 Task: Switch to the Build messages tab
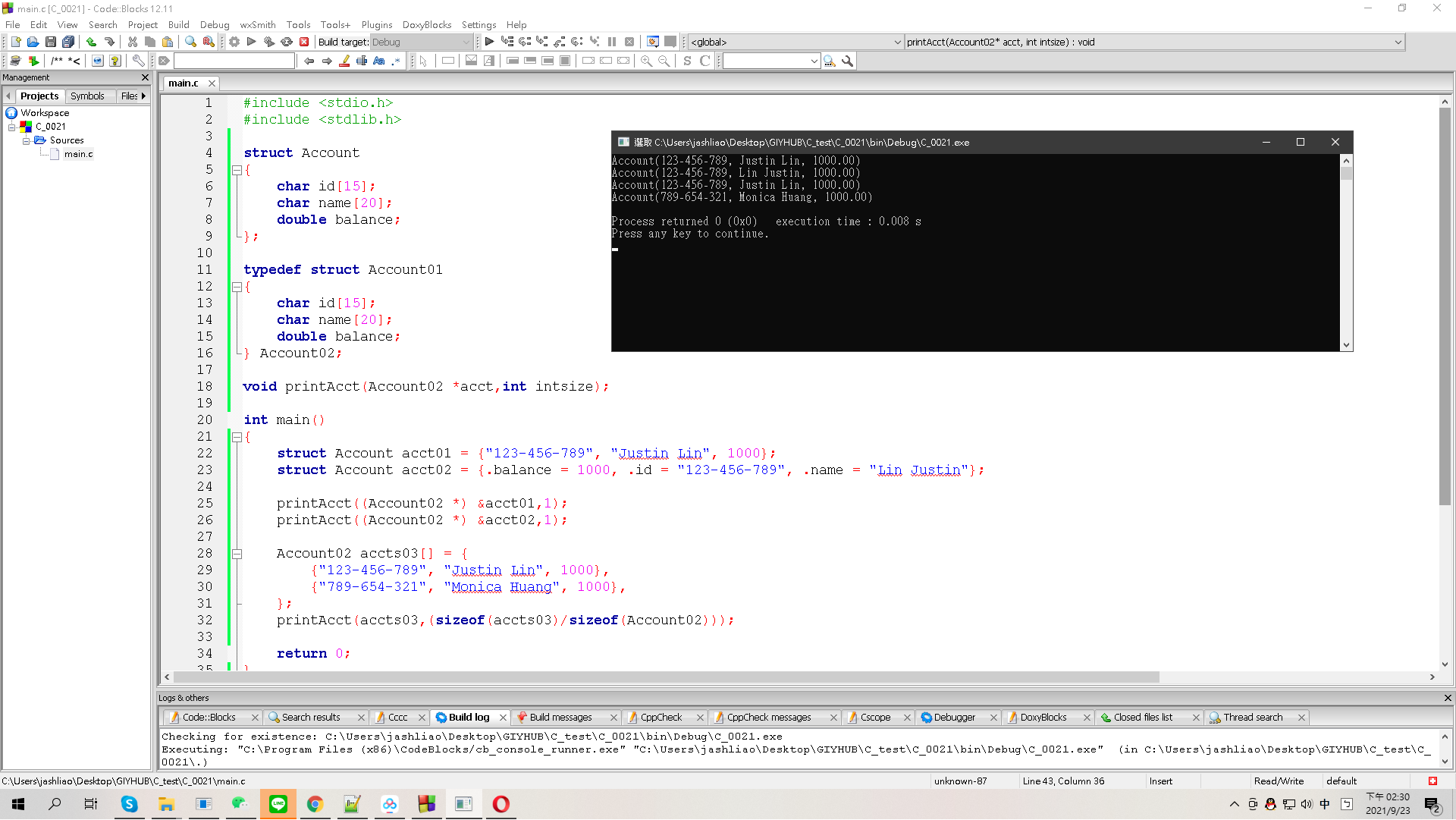pyautogui.click(x=560, y=718)
